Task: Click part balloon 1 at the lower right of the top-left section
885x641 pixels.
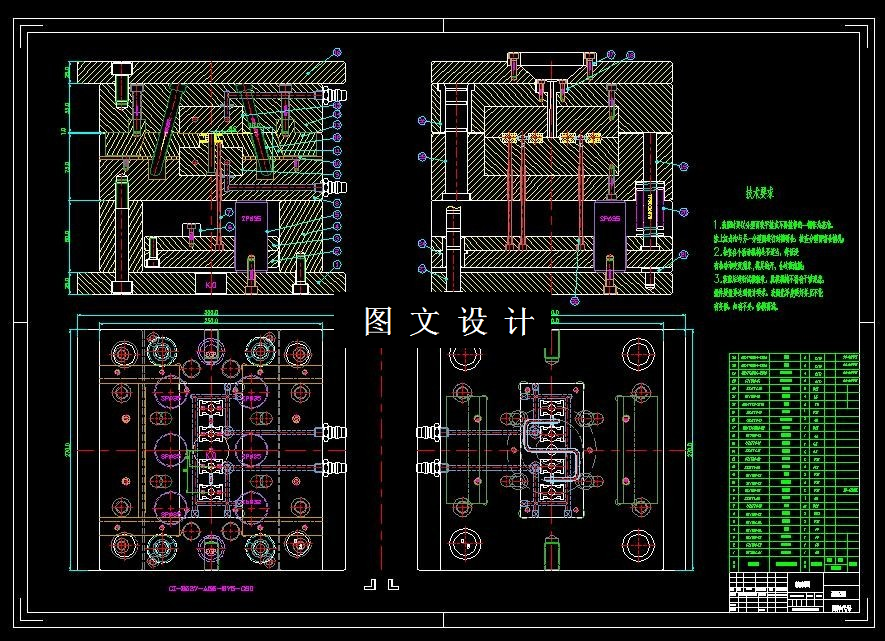Action: click(x=337, y=265)
